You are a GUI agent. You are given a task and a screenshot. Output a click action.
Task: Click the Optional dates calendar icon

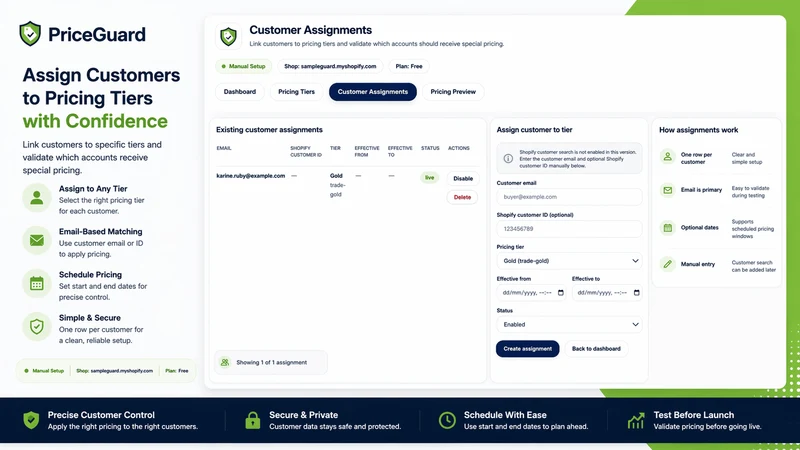click(667, 228)
